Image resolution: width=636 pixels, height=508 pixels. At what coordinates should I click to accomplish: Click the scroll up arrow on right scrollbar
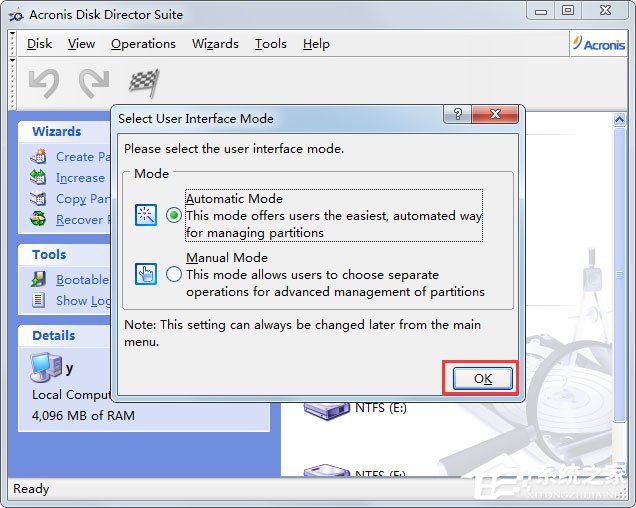click(x=619, y=119)
